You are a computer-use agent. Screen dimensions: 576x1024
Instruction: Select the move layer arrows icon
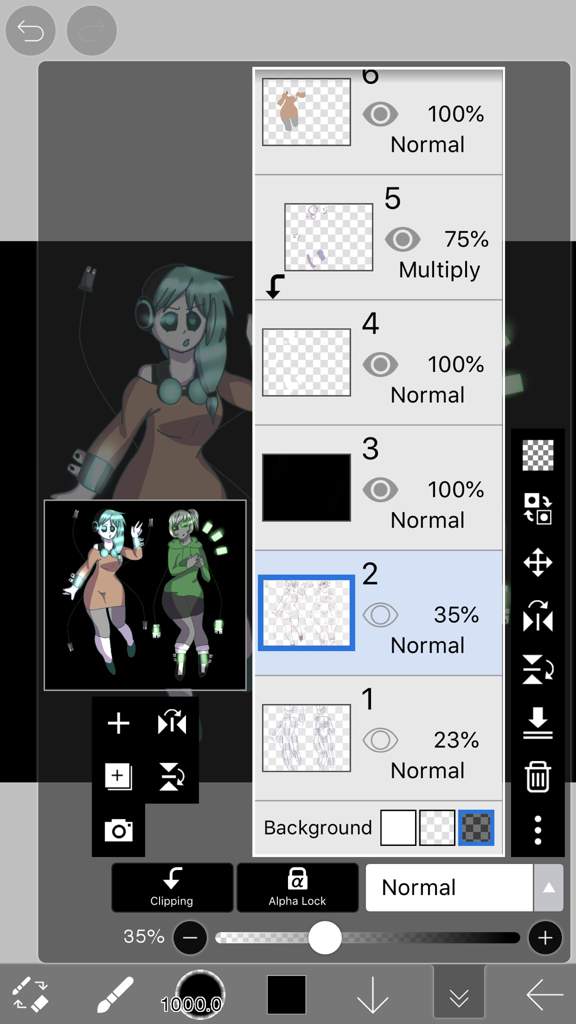pyautogui.click(x=538, y=563)
